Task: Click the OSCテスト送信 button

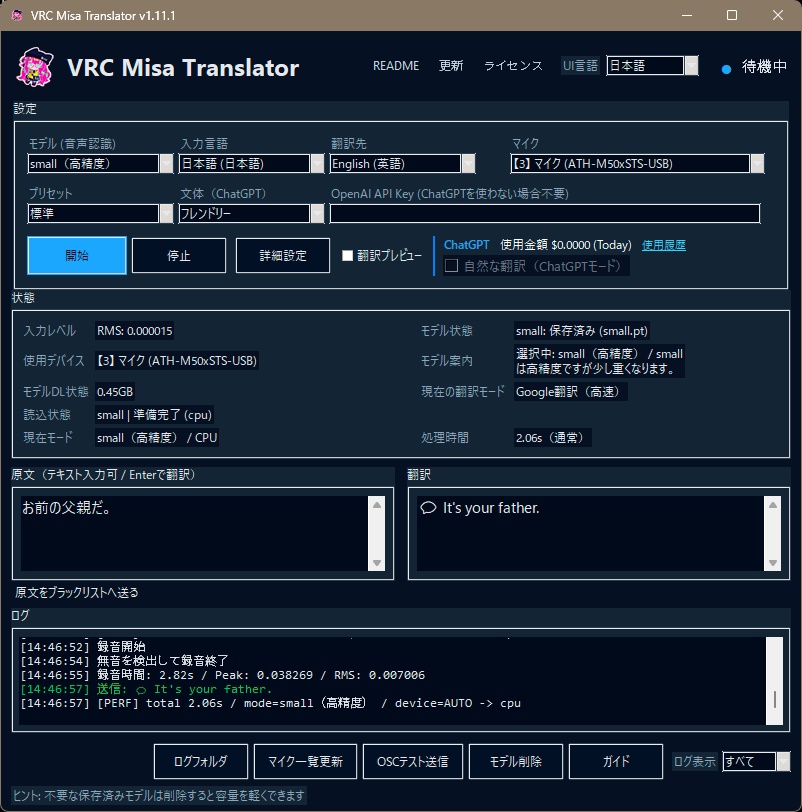Action: [x=413, y=761]
